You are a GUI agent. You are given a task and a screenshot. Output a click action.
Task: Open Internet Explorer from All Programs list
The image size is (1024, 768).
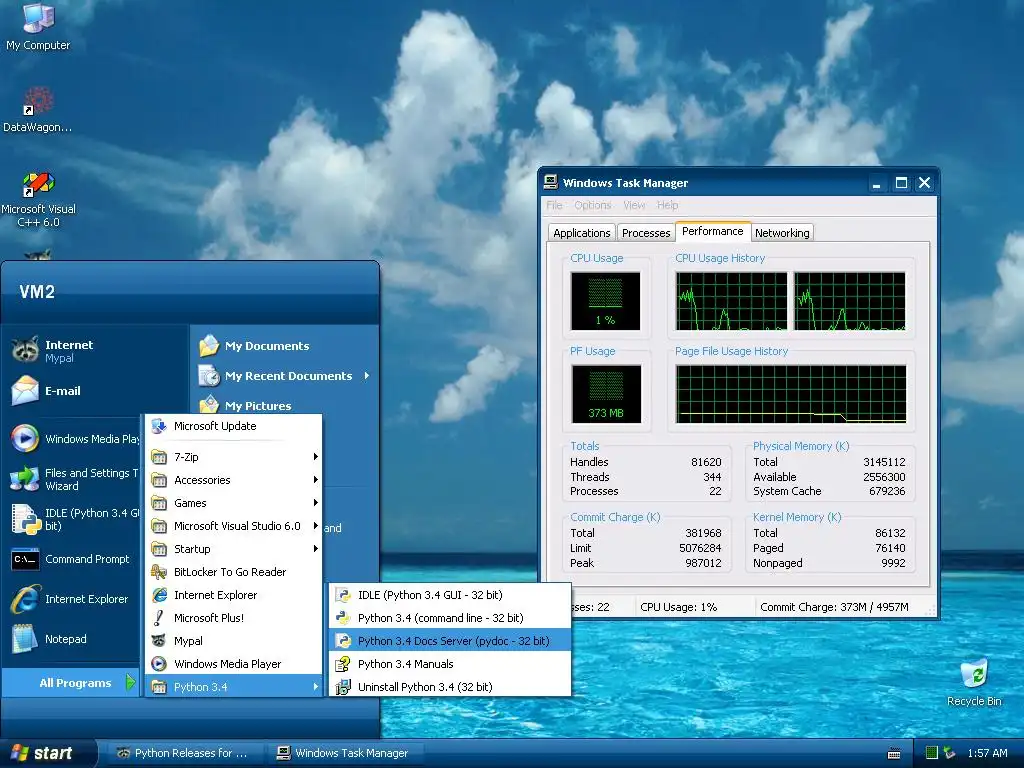tap(234, 595)
